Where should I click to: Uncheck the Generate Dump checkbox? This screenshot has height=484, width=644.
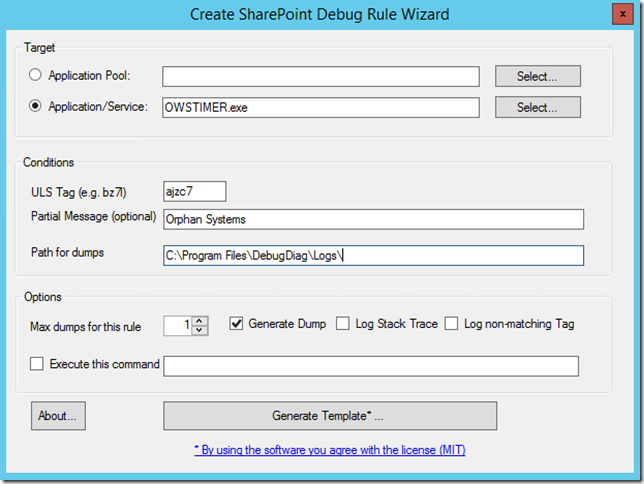point(237,324)
